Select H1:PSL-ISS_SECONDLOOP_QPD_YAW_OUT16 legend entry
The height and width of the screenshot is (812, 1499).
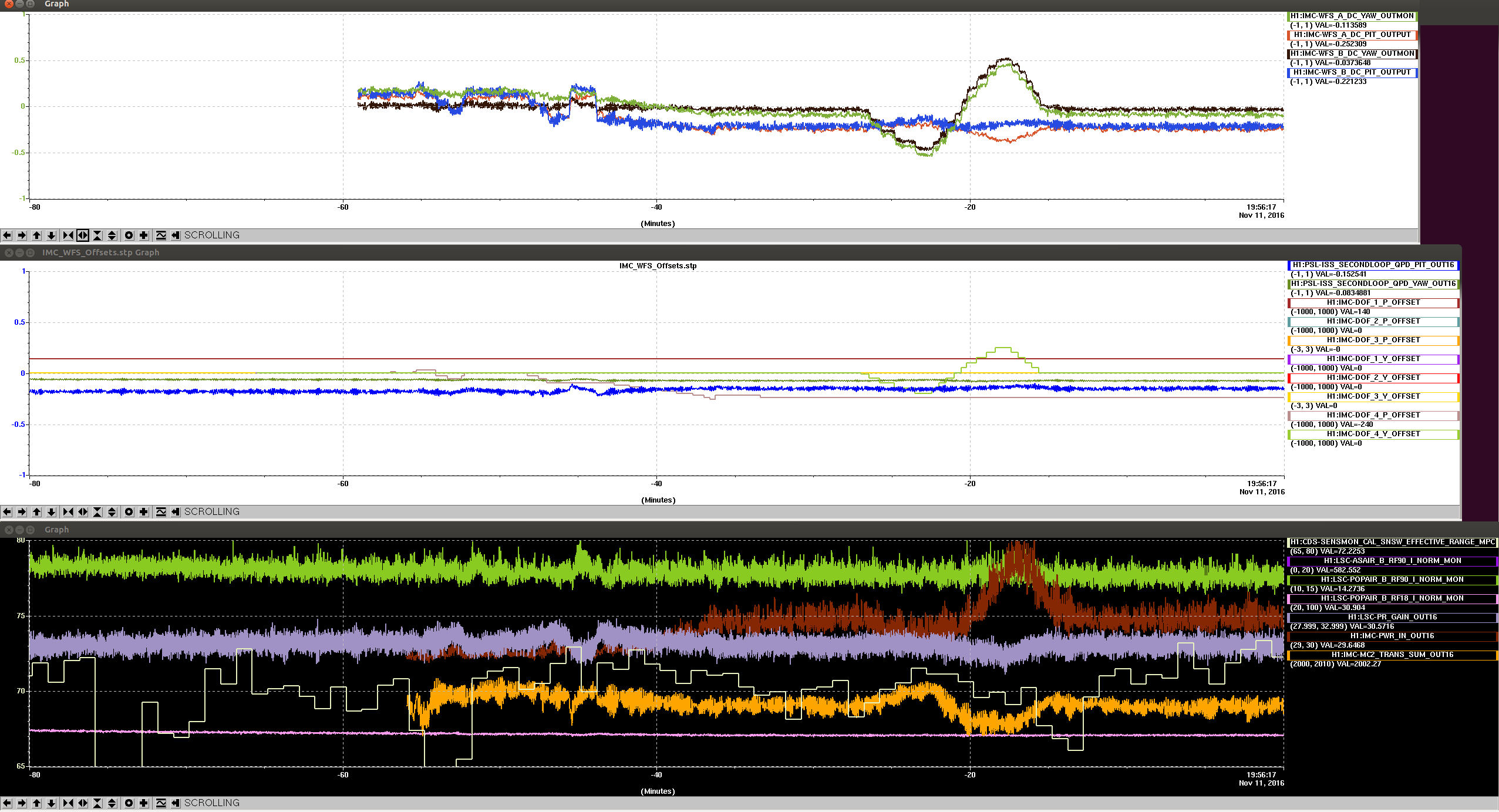tap(1373, 284)
